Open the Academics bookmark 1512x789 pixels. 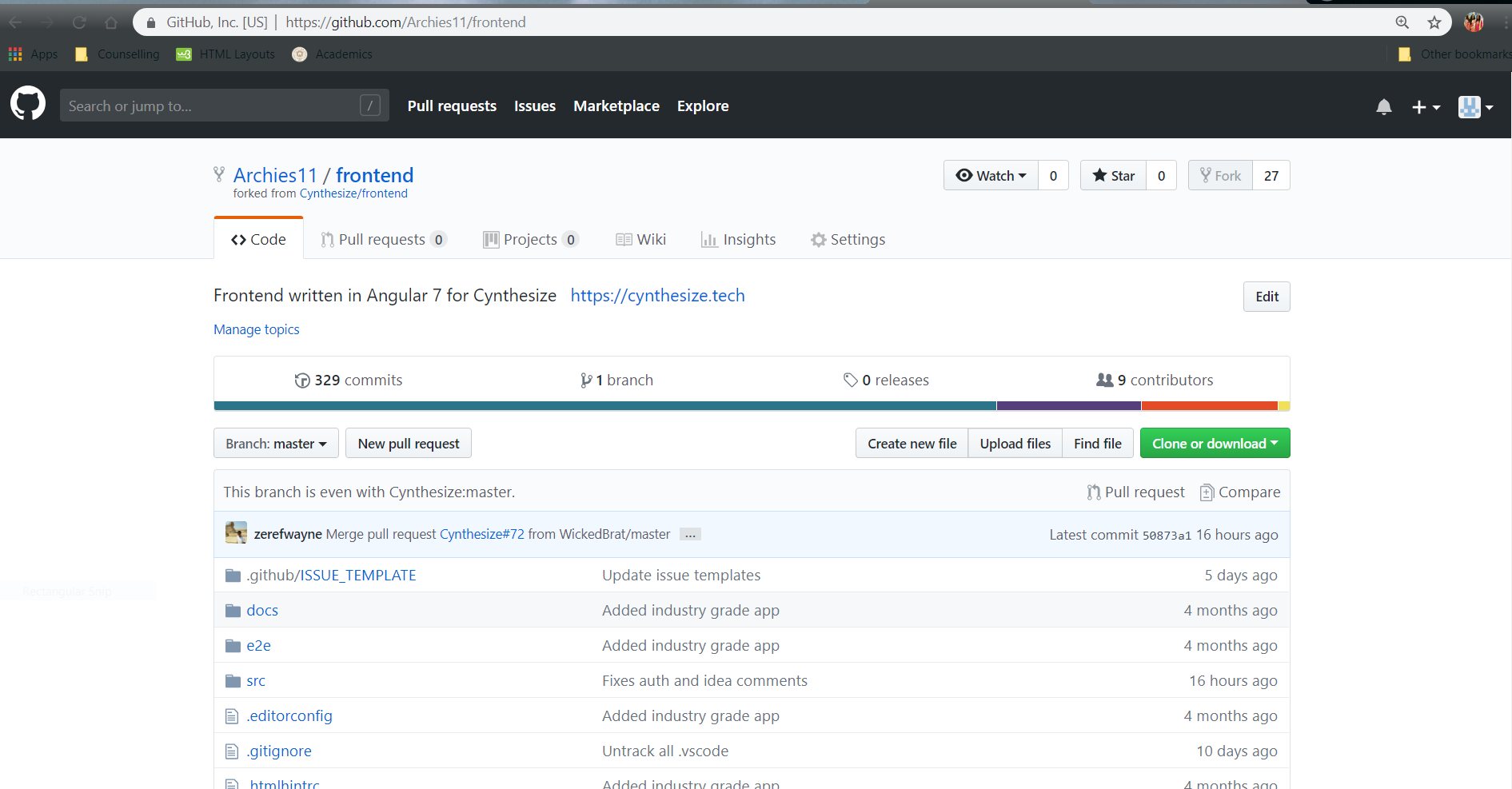[x=333, y=54]
